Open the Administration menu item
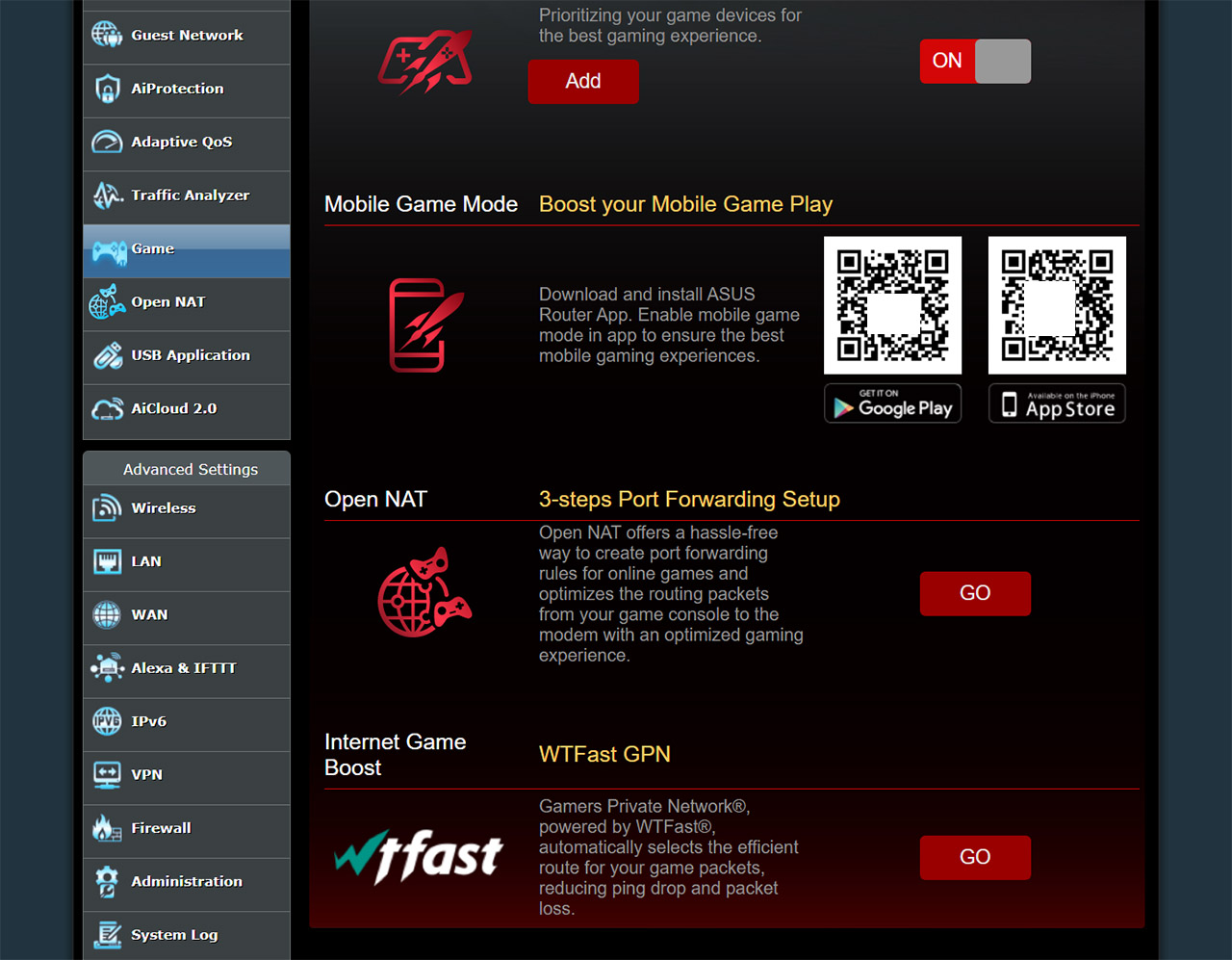This screenshot has height=960, width=1232. (187, 883)
